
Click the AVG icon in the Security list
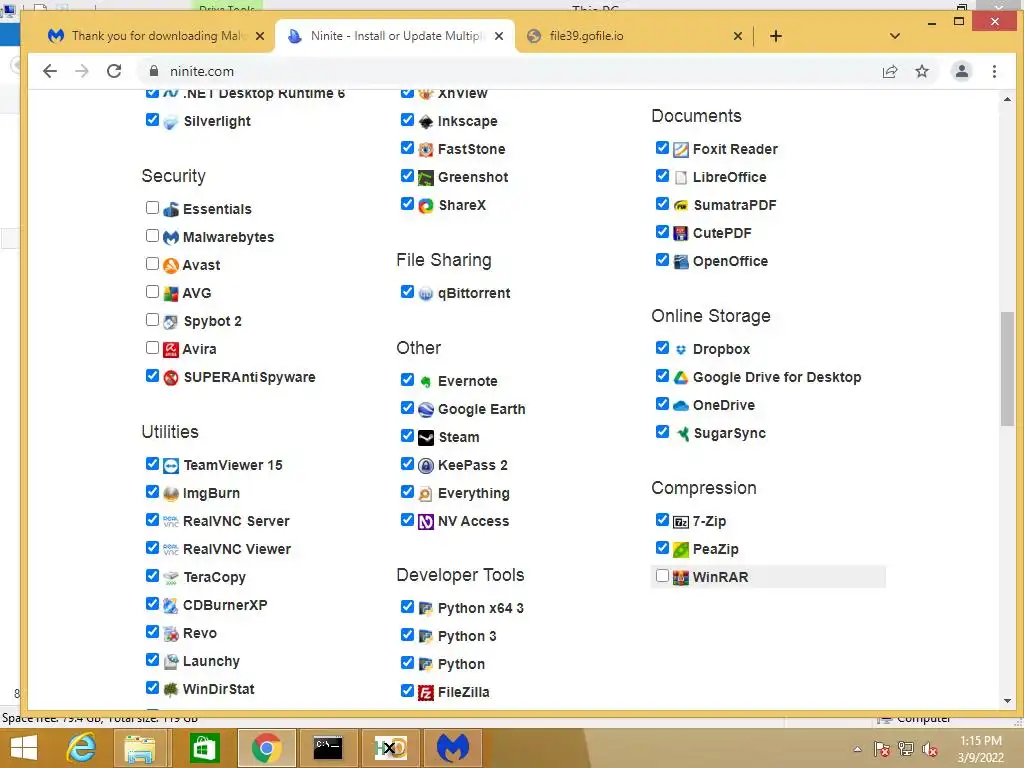pyautogui.click(x=170, y=293)
